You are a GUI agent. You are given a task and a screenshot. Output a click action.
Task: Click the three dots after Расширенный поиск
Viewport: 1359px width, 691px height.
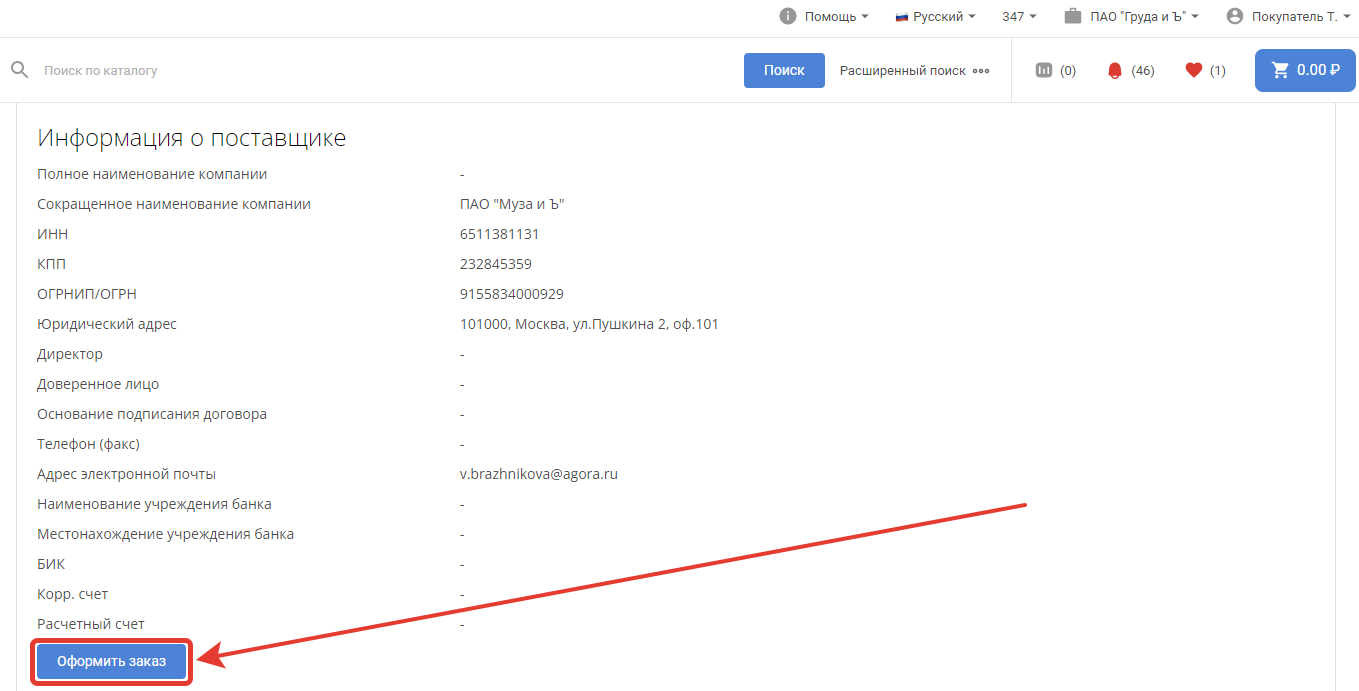(981, 71)
